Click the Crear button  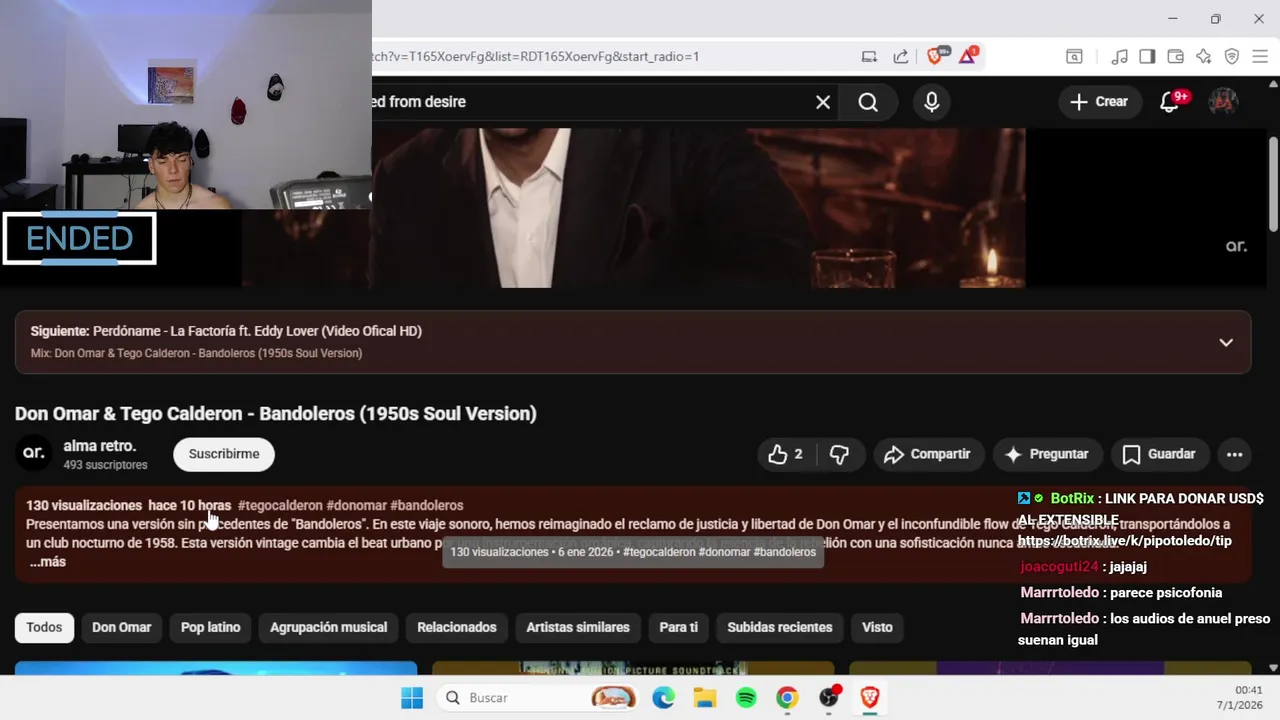tap(1099, 102)
